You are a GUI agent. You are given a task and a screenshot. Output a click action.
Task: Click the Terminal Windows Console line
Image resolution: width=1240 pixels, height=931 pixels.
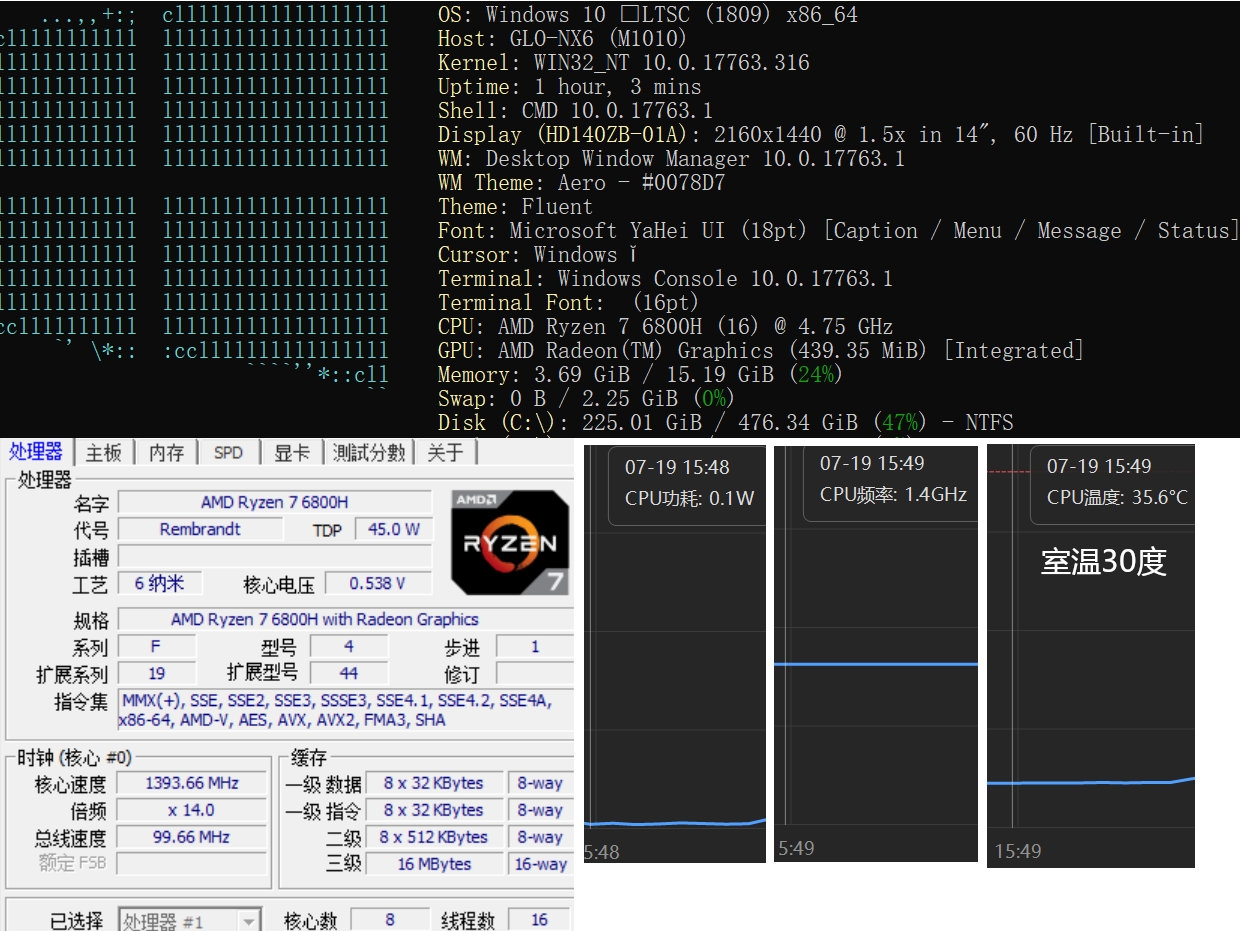tap(665, 279)
